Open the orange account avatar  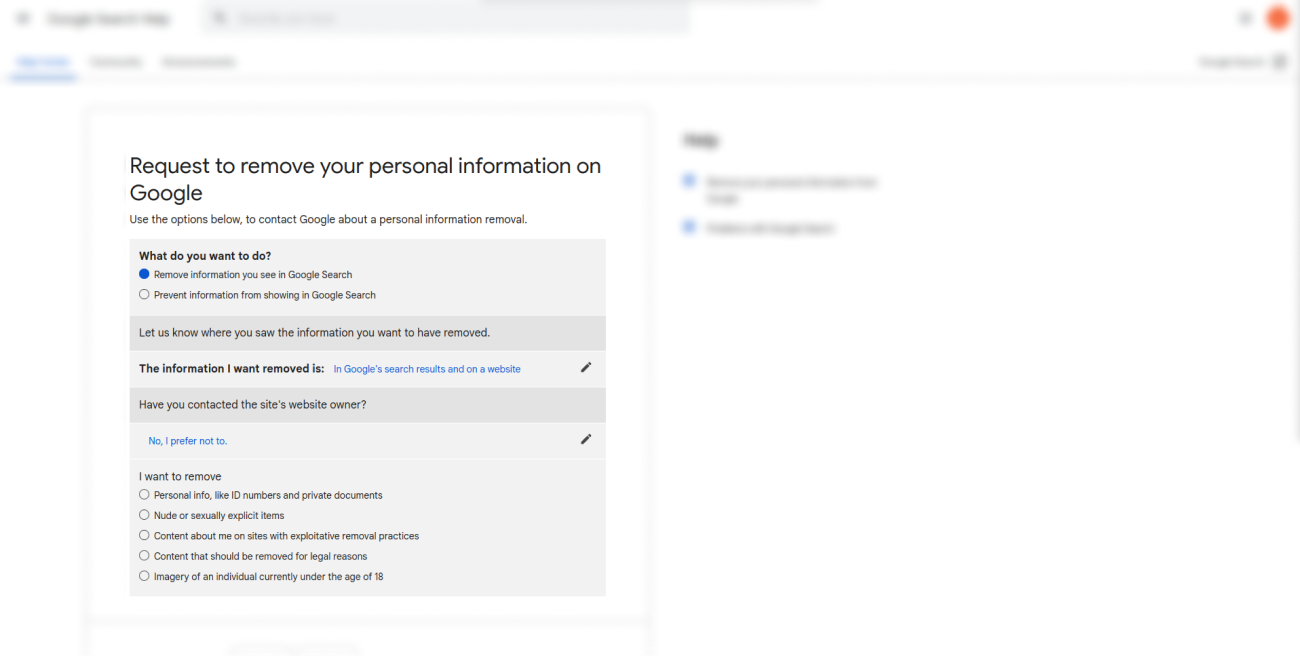coord(1278,18)
